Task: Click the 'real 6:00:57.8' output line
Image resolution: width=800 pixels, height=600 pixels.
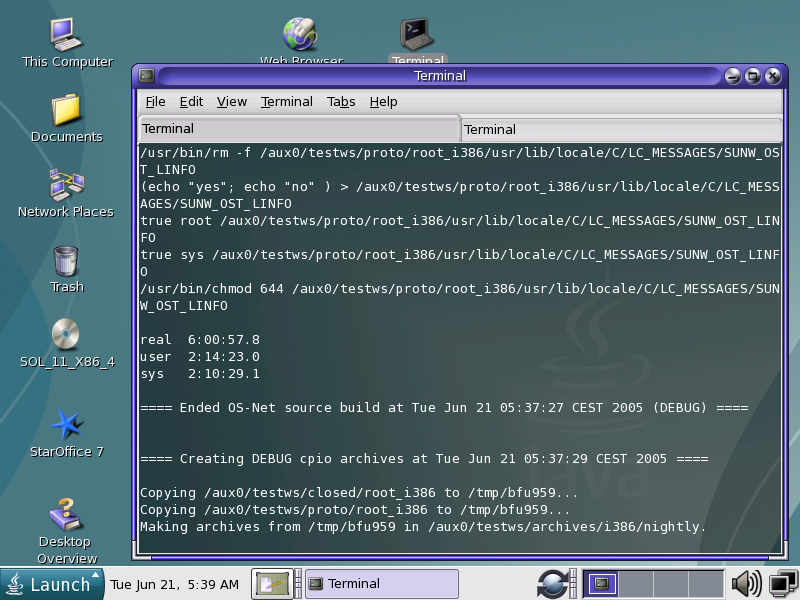Action: 200,340
